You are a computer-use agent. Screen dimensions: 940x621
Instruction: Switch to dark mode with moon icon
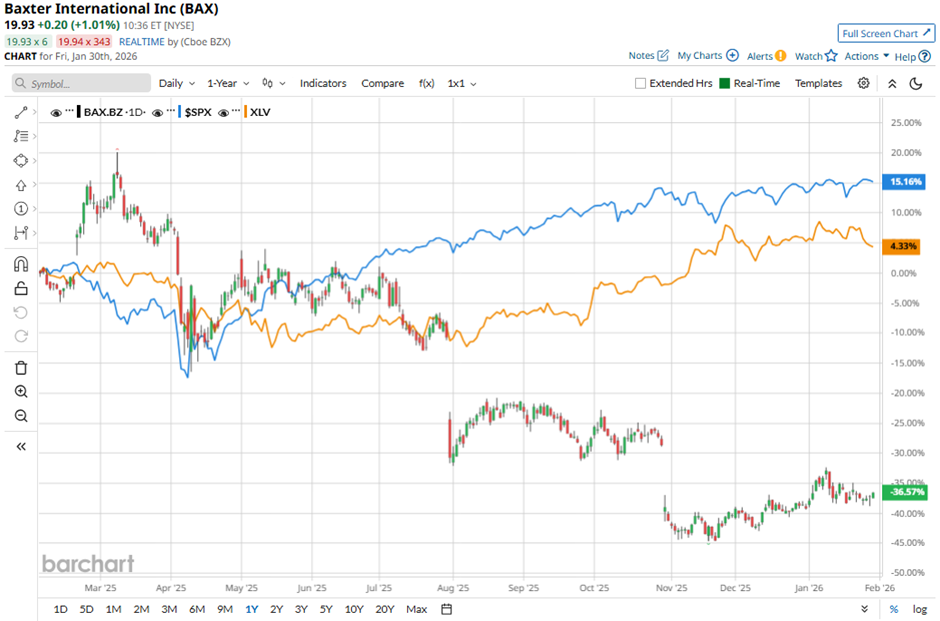[x=915, y=84]
